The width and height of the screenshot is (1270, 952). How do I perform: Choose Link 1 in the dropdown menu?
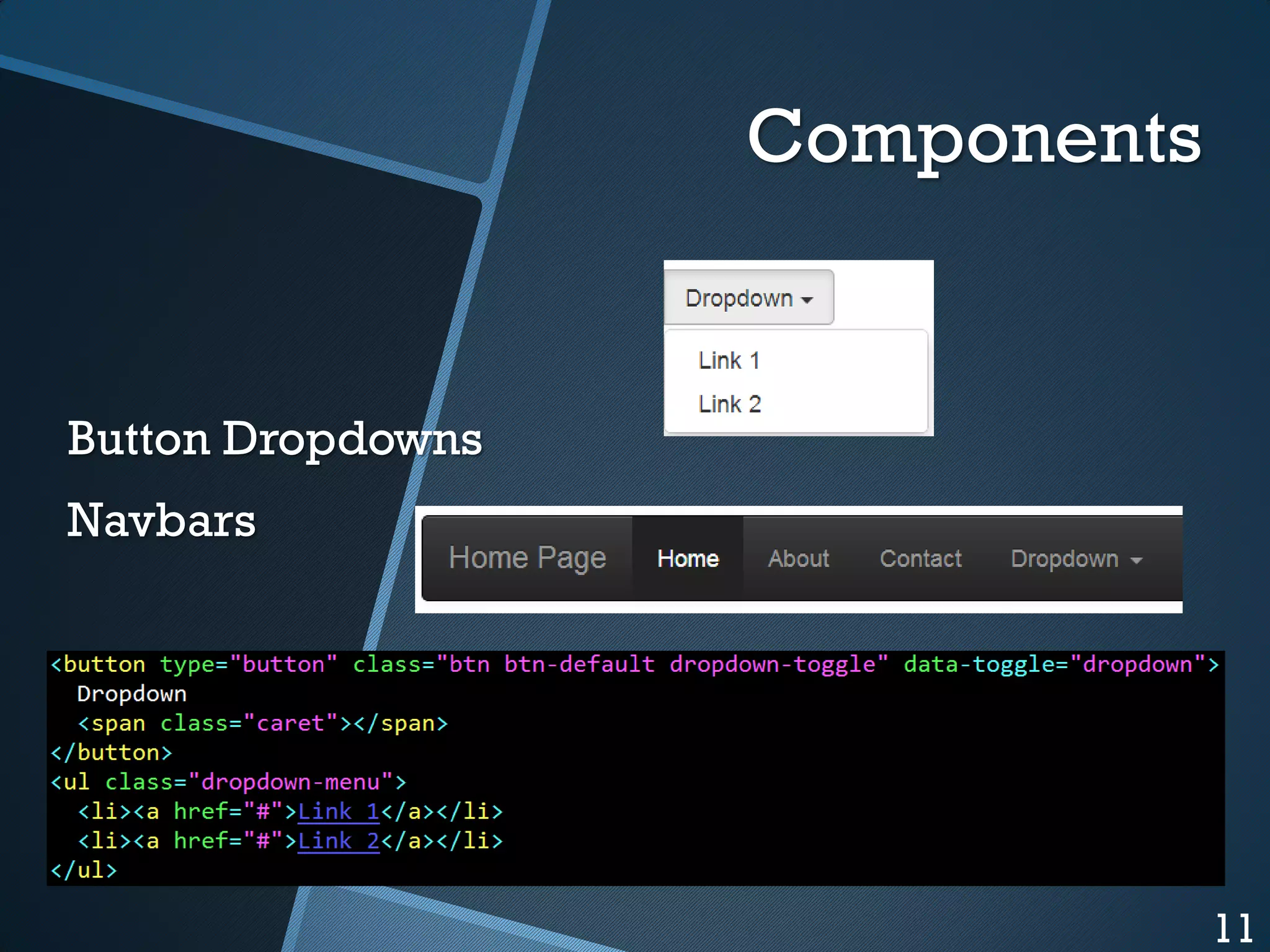tap(729, 360)
